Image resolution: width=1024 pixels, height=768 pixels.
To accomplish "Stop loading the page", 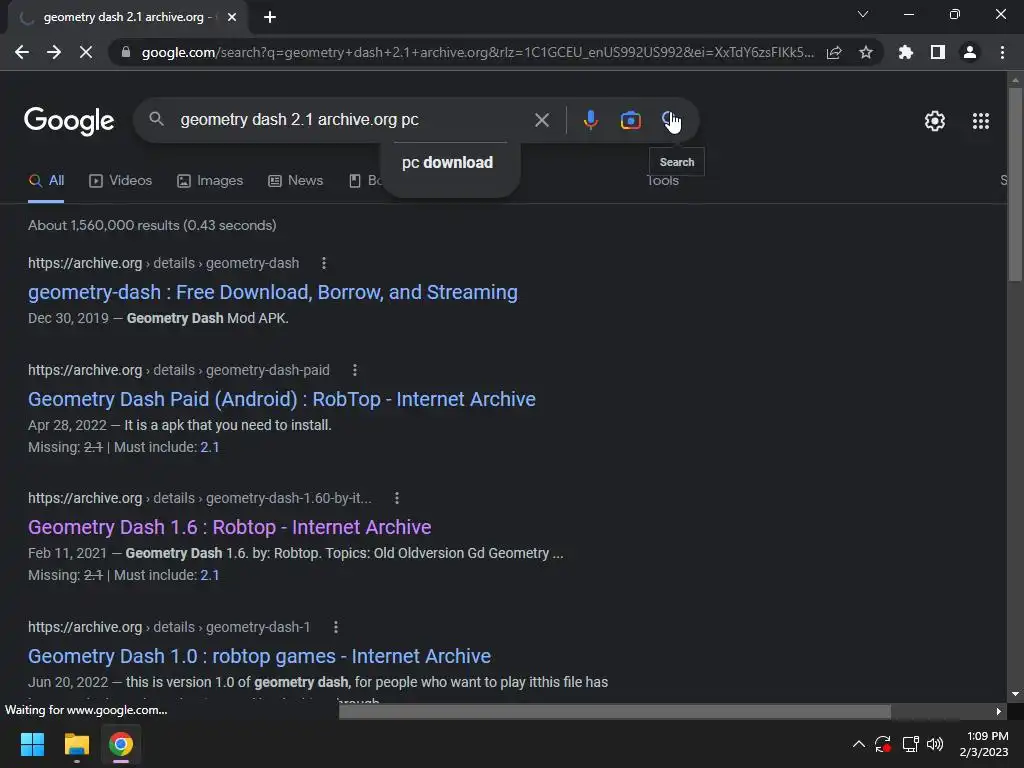I will (x=86, y=52).
